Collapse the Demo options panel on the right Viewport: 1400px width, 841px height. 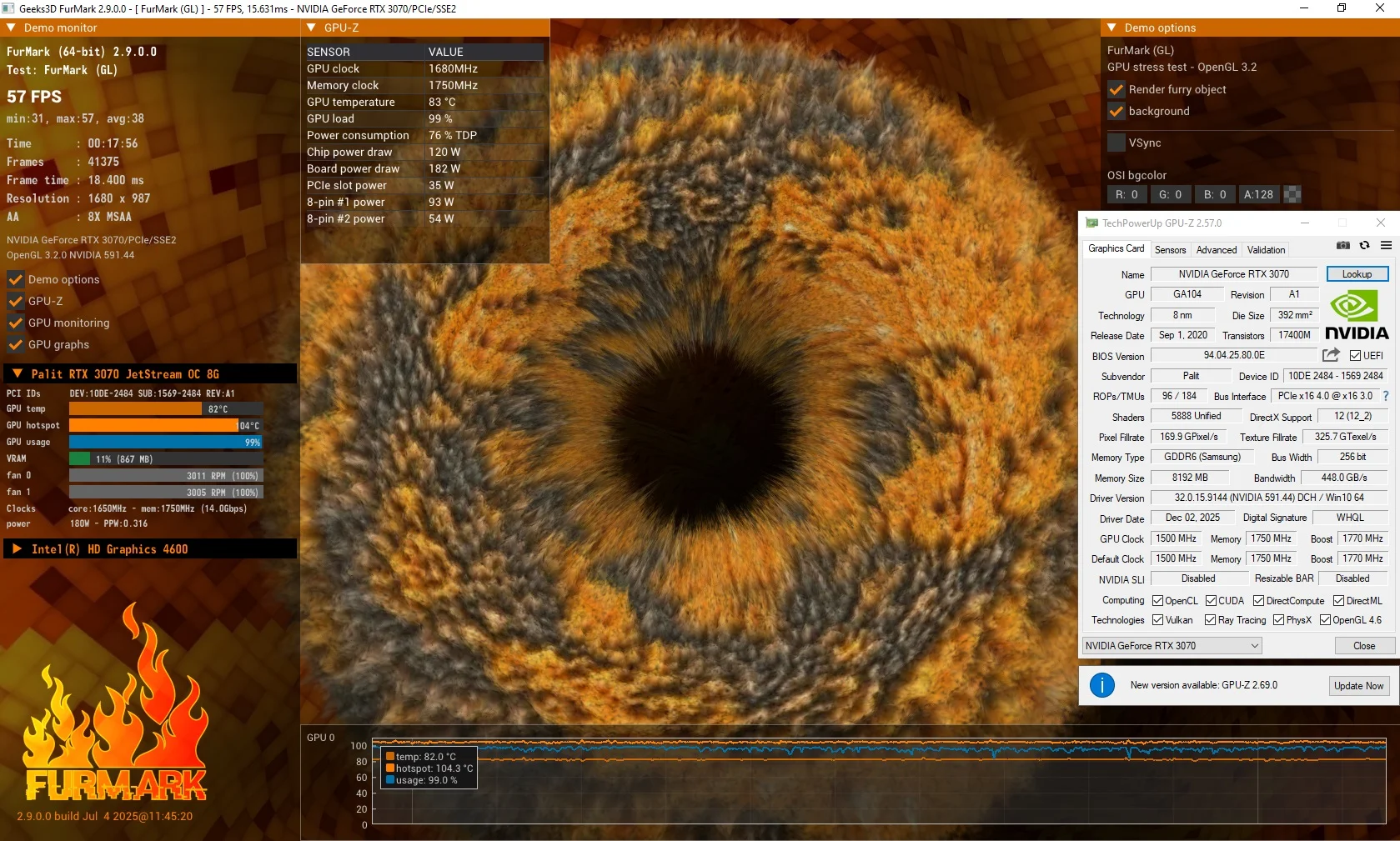(x=1112, y=28)
